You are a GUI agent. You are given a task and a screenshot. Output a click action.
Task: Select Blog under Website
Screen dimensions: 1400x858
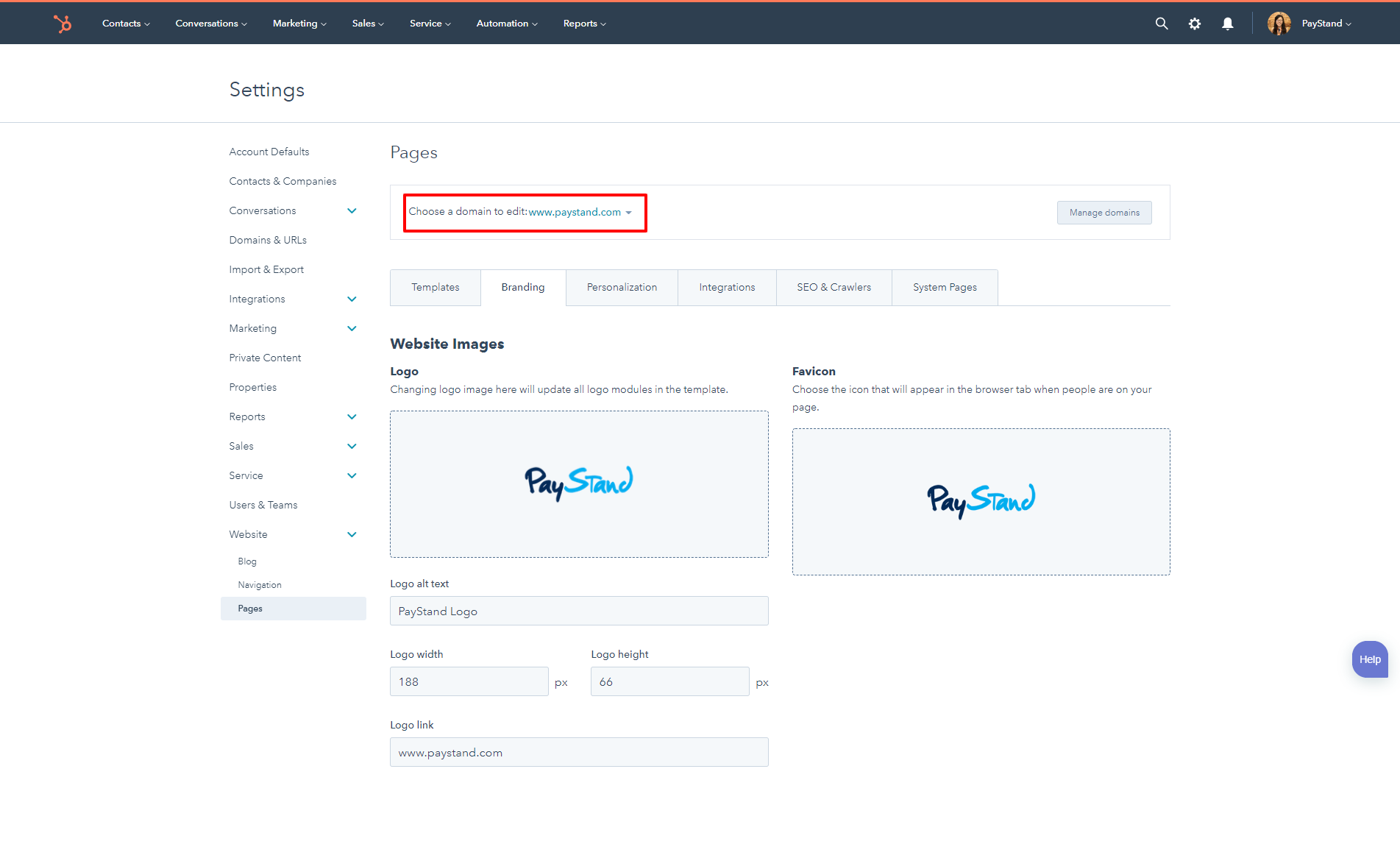tap(247, 561)
